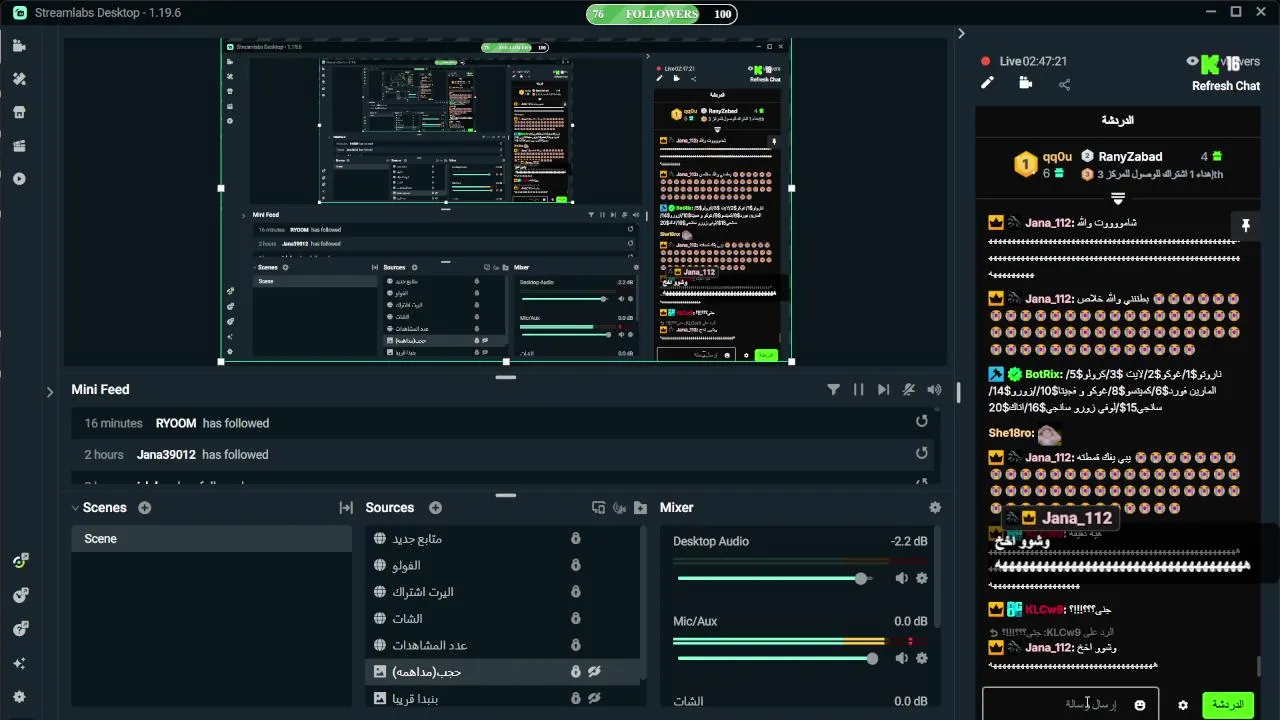The image size is (1280, 720).
Task: Show the حجب(مداهمه) source visibility
Action: (x=594, y=672)
